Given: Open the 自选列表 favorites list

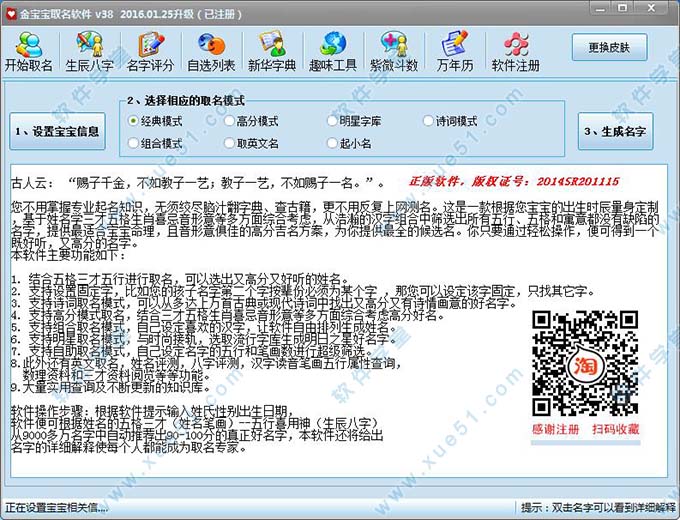Looking at the screenshot, I should pyautogui.click(x=211, y=52).
